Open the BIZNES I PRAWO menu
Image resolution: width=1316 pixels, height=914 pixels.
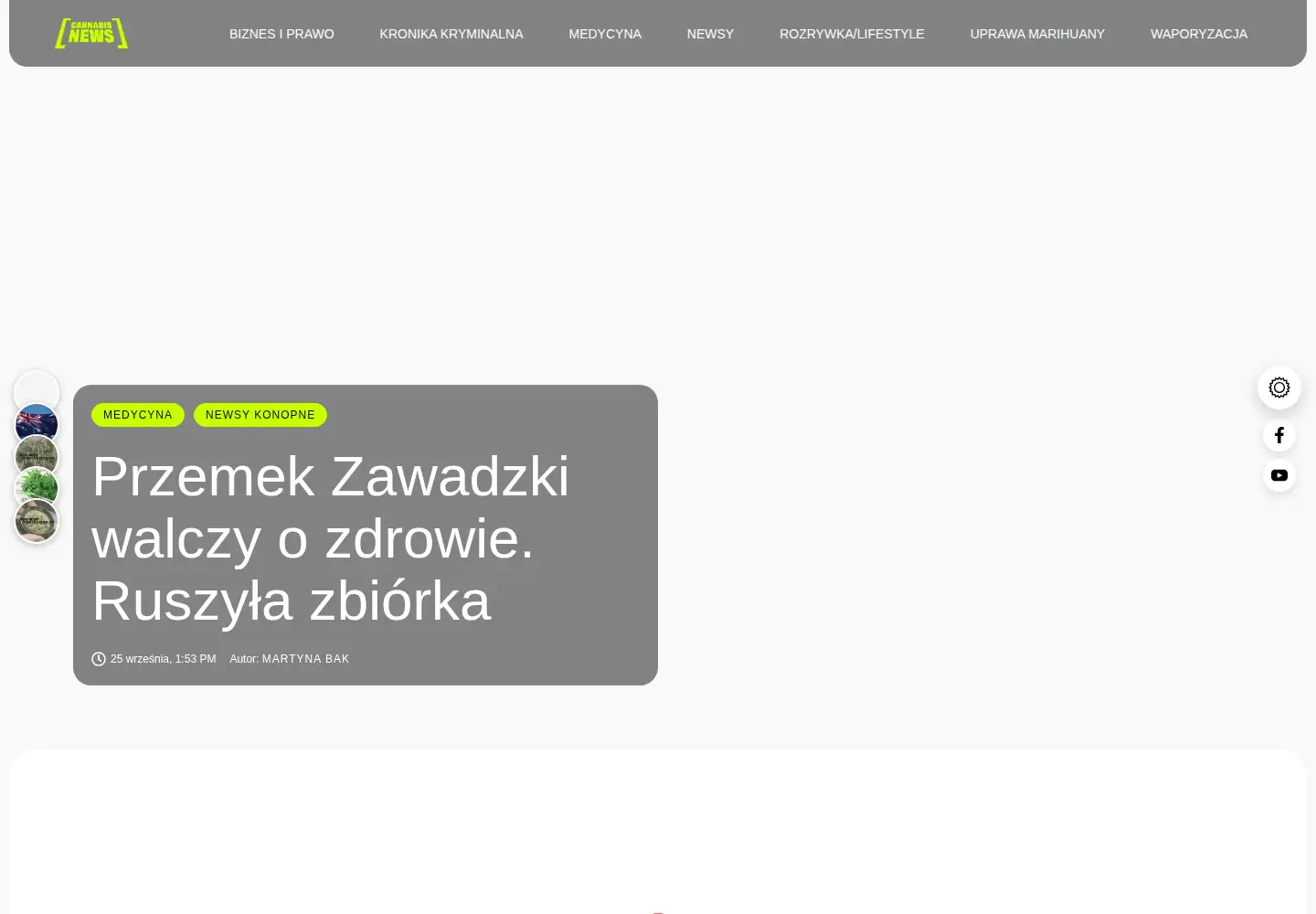(281, 34)
